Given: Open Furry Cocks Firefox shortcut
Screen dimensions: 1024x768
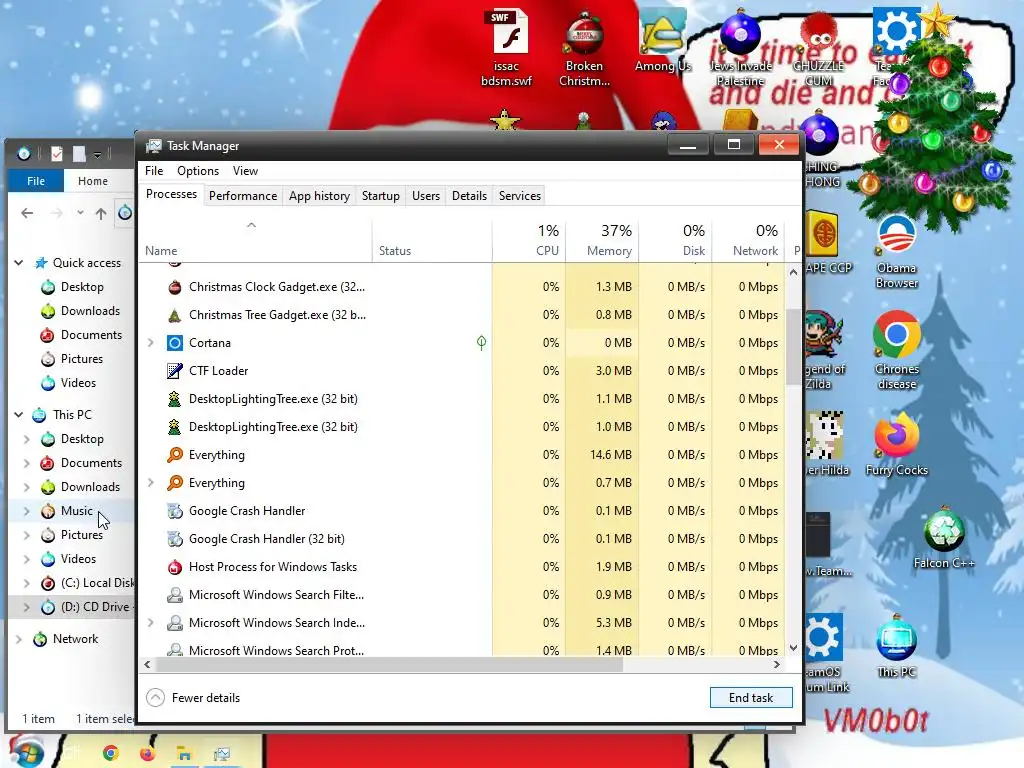Looking at the screenshot, I should coord(897,444).
